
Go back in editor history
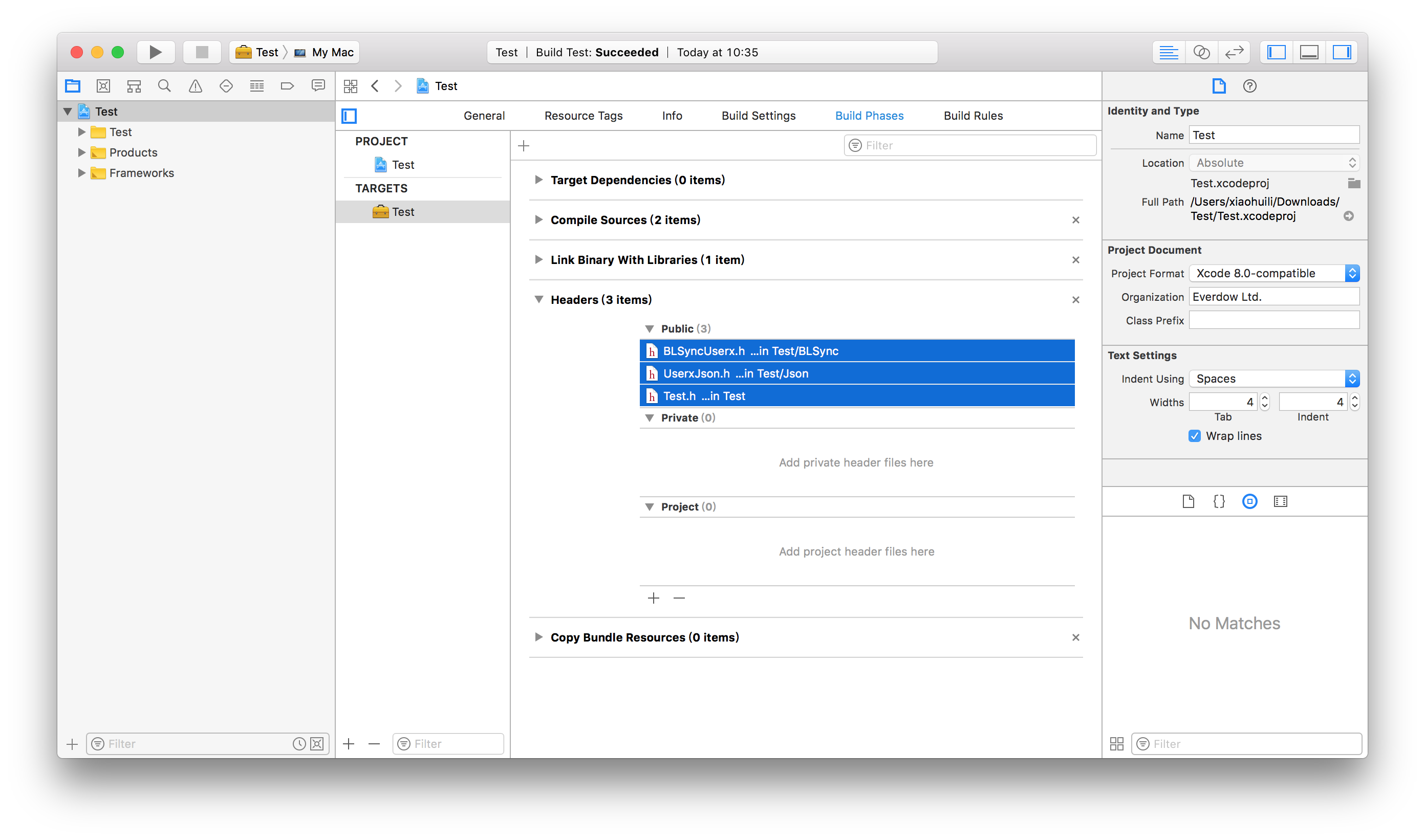pos(375,86)
